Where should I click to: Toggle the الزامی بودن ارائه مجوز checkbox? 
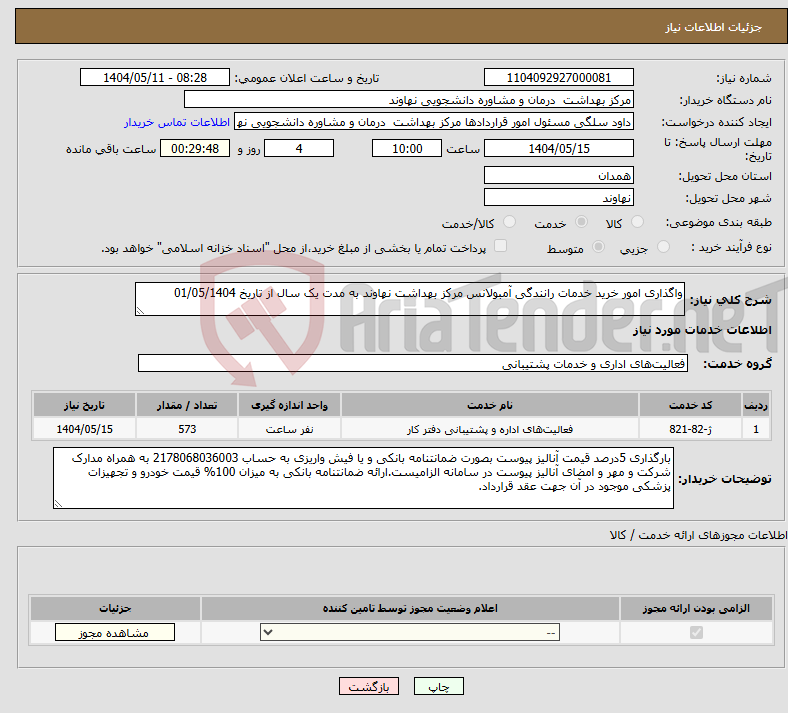tap(696, 632)
